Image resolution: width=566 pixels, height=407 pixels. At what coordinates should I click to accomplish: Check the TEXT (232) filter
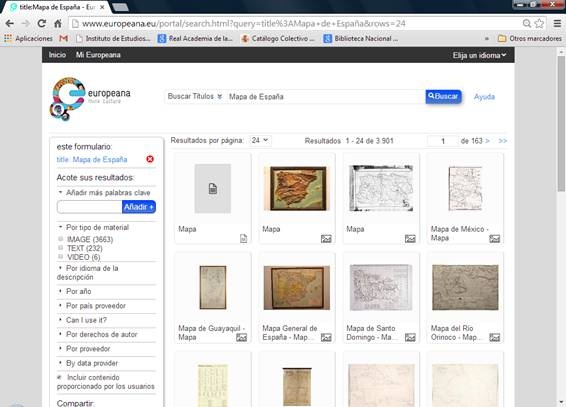pyautogui.click(x=60, y=248)
